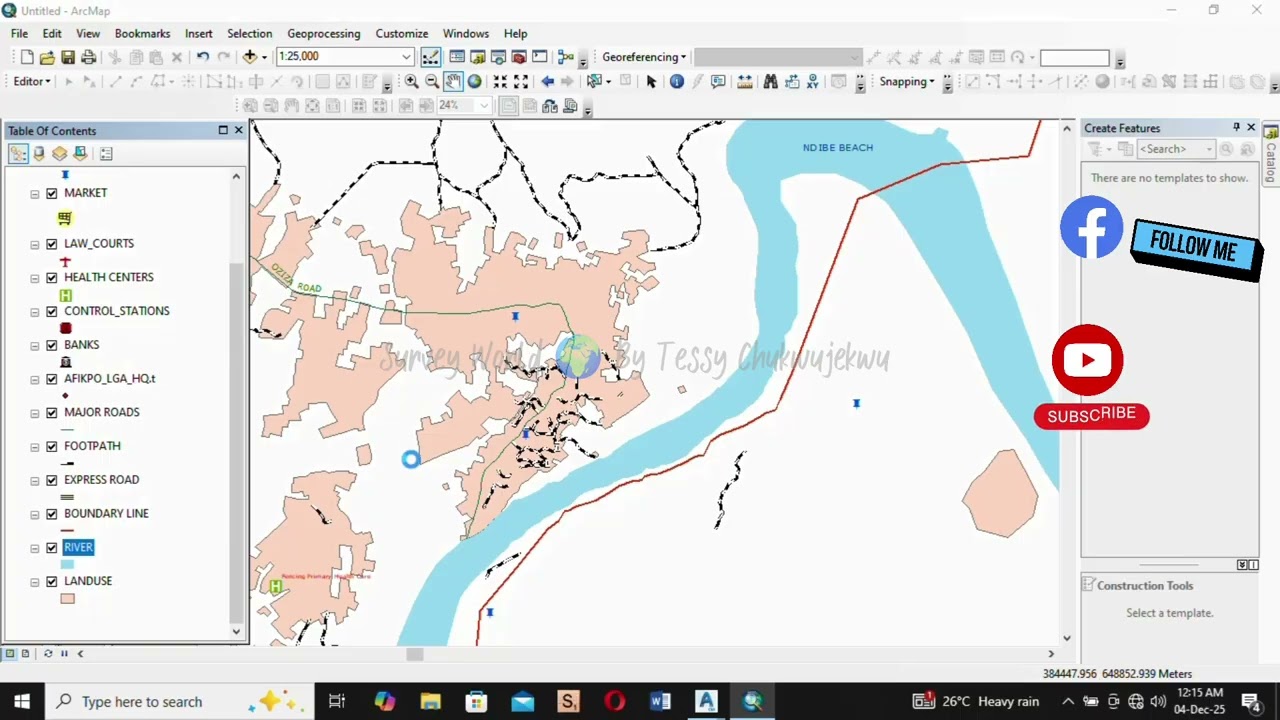
Task: Open the Snapping dropdown menu
Action: point(907,82)
